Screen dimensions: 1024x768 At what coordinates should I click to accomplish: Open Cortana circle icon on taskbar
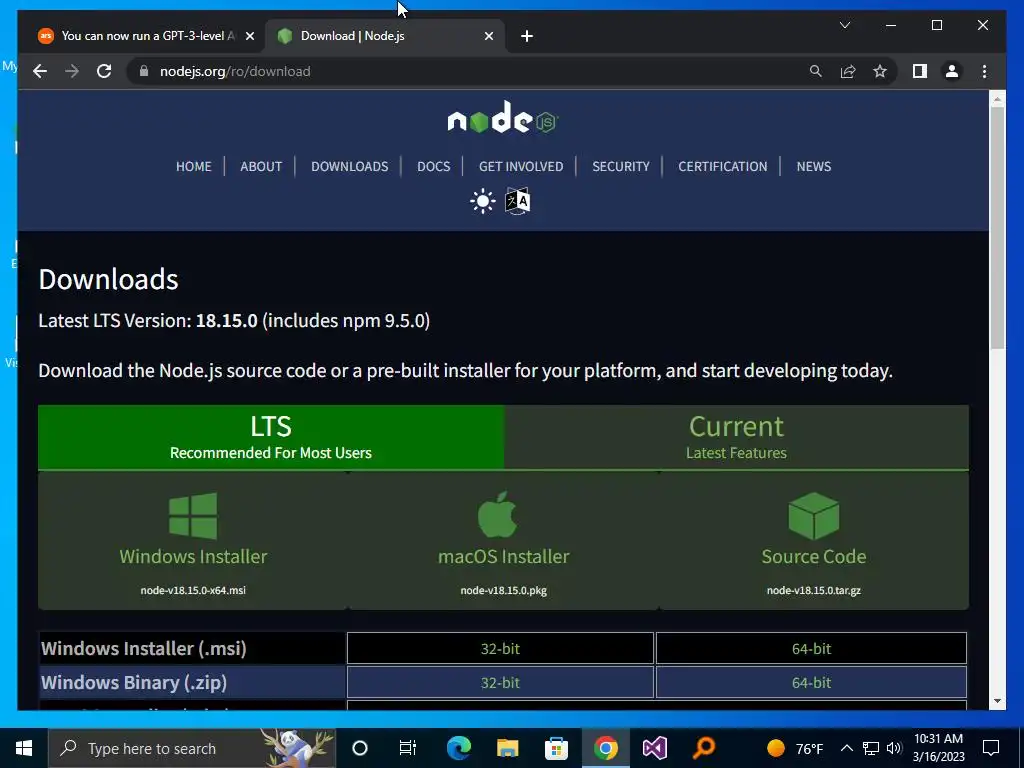[360, 748]
